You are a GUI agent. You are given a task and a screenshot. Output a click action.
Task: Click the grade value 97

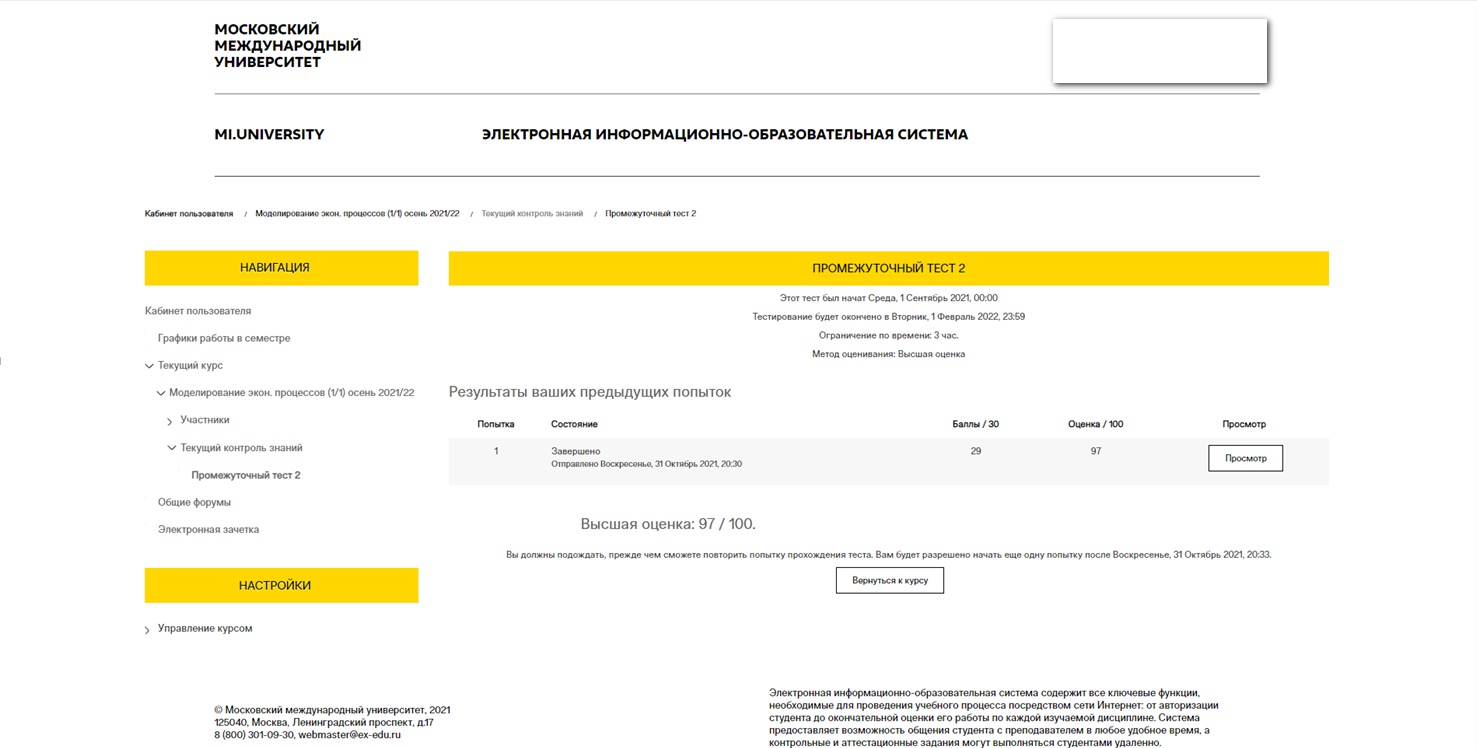pyautogui.click(x=1096, y=451)
